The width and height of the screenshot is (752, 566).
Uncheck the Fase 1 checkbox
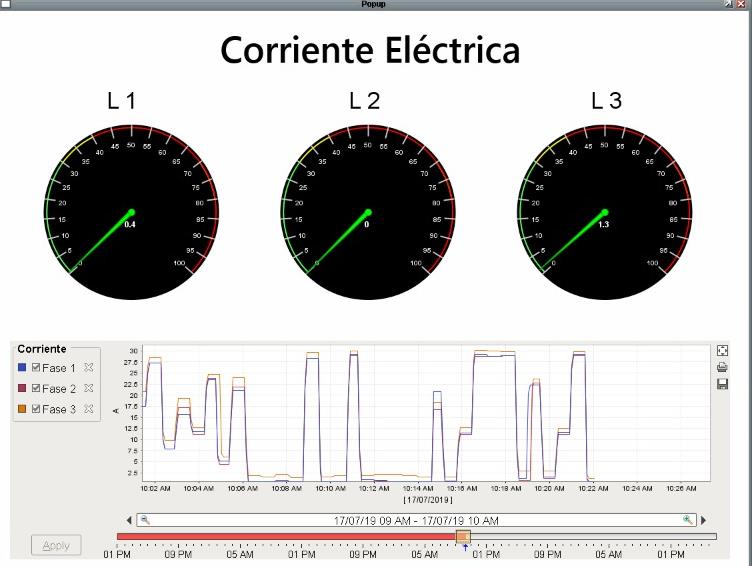[36, 369]
